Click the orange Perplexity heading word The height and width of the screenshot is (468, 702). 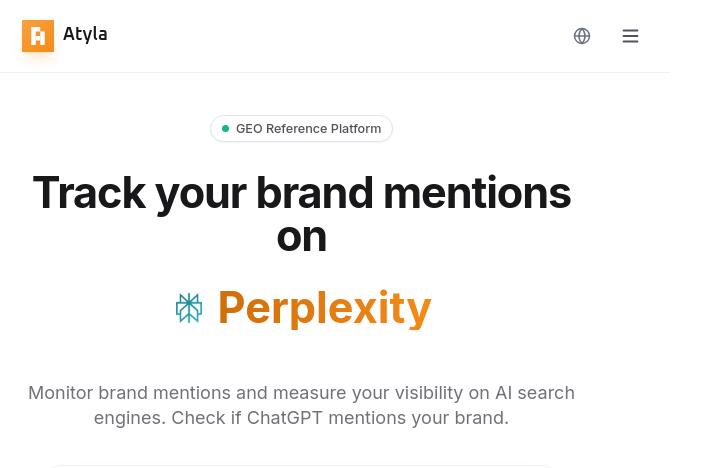click(324, 307)
